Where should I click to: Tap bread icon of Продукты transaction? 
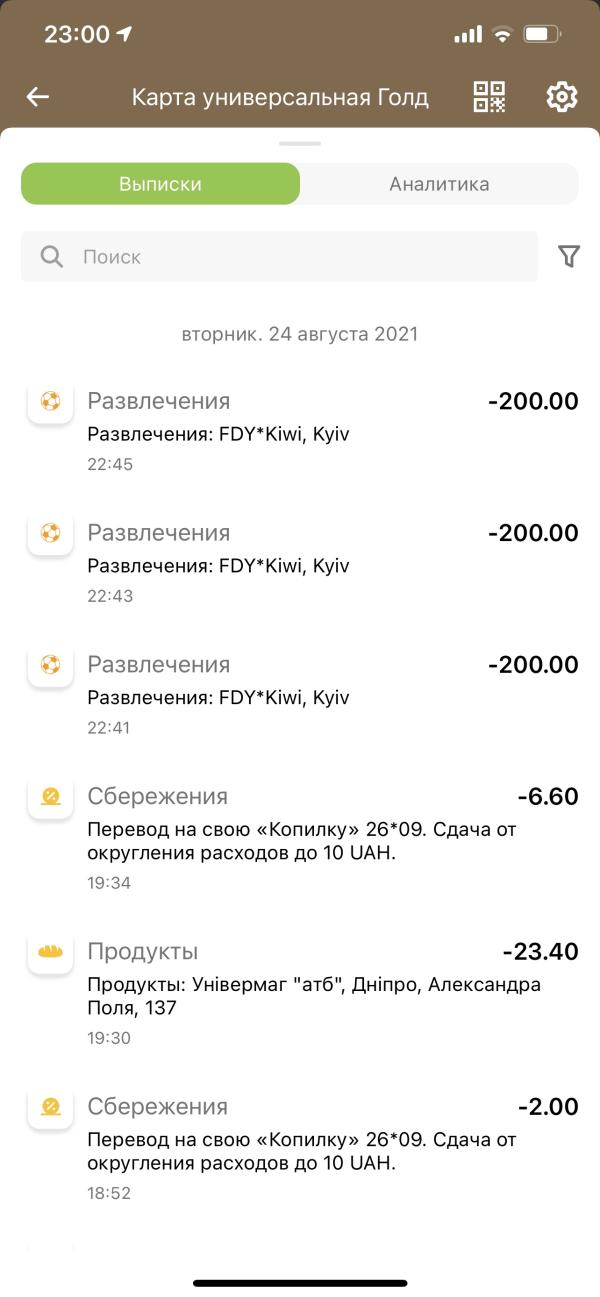[x=50, y=953]
